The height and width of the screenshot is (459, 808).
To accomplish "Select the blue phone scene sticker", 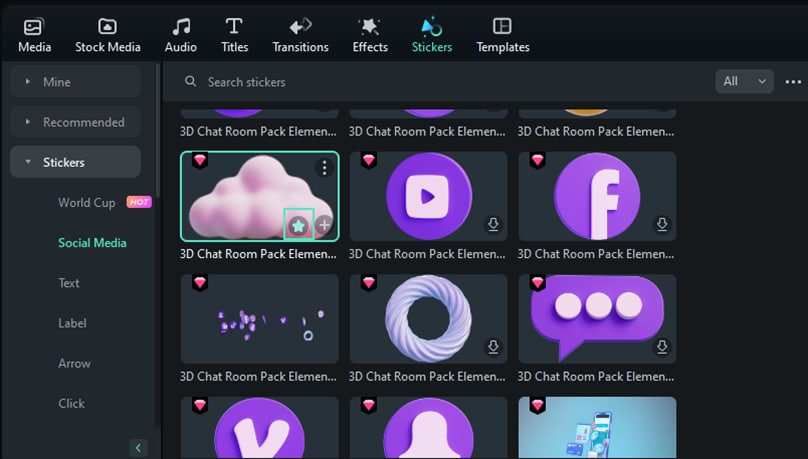I will (597, 428).
